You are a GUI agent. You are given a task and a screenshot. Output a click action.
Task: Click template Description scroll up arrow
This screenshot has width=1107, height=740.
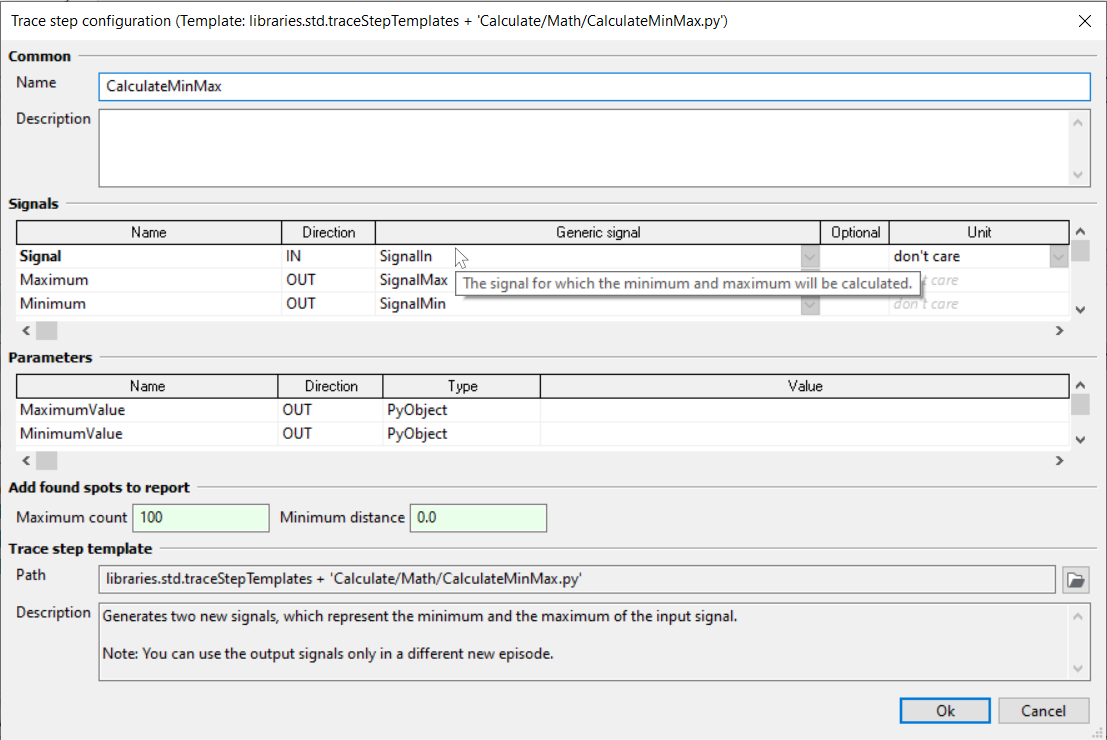(x=1077, y=616)
